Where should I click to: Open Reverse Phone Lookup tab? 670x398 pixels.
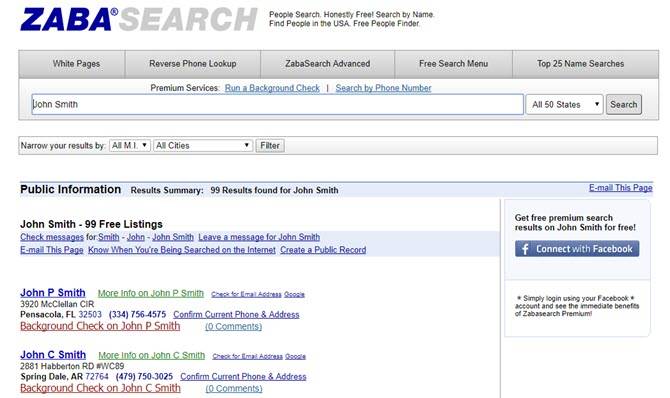(x=193, y=64)
